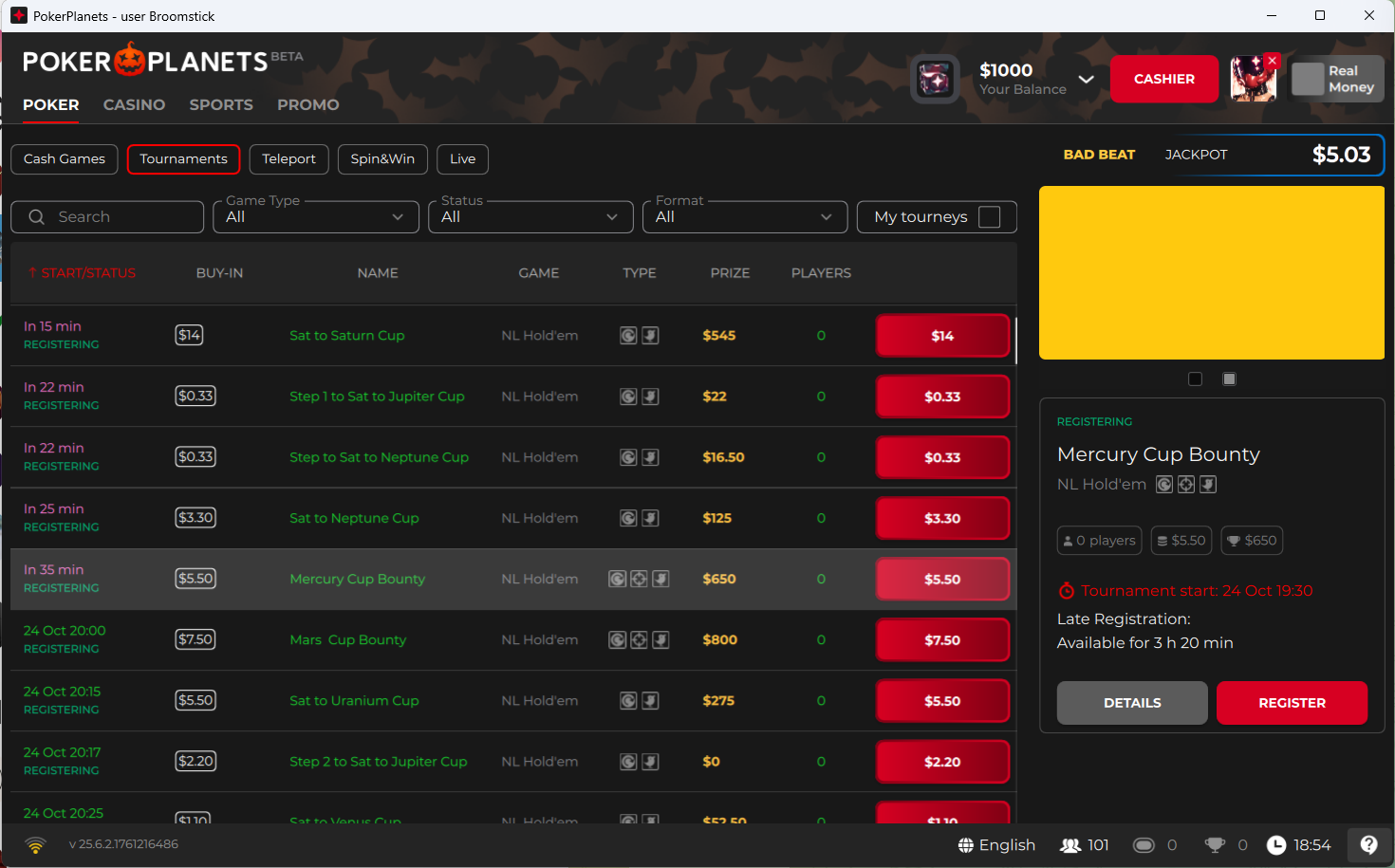Click the help question mark icon
The width and height of the screenshot is (1395, 868).
click(1368, 844)
